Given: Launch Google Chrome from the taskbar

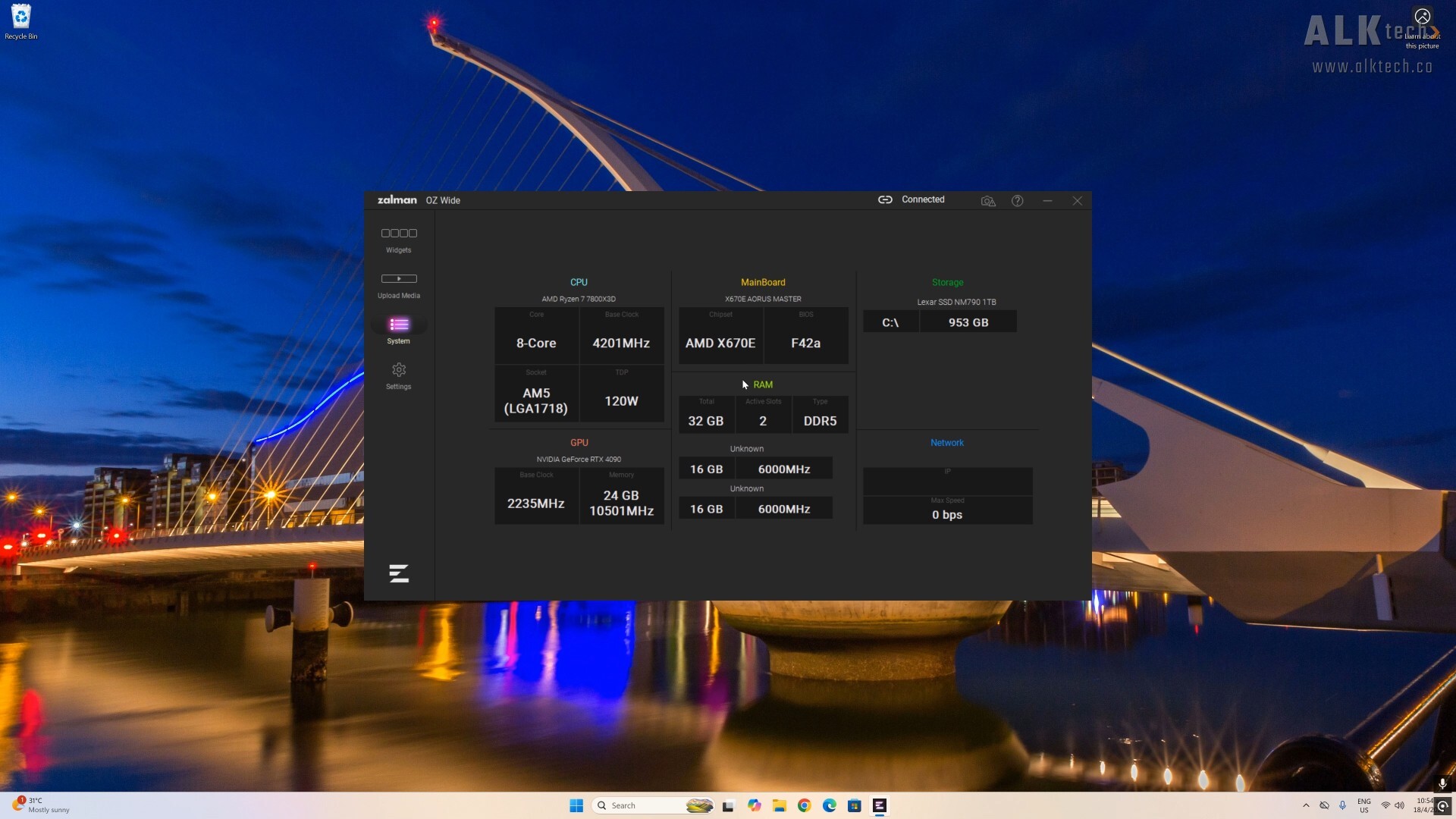Looking at the screenshot, I should pyautogui.click(x=805, y=805).
